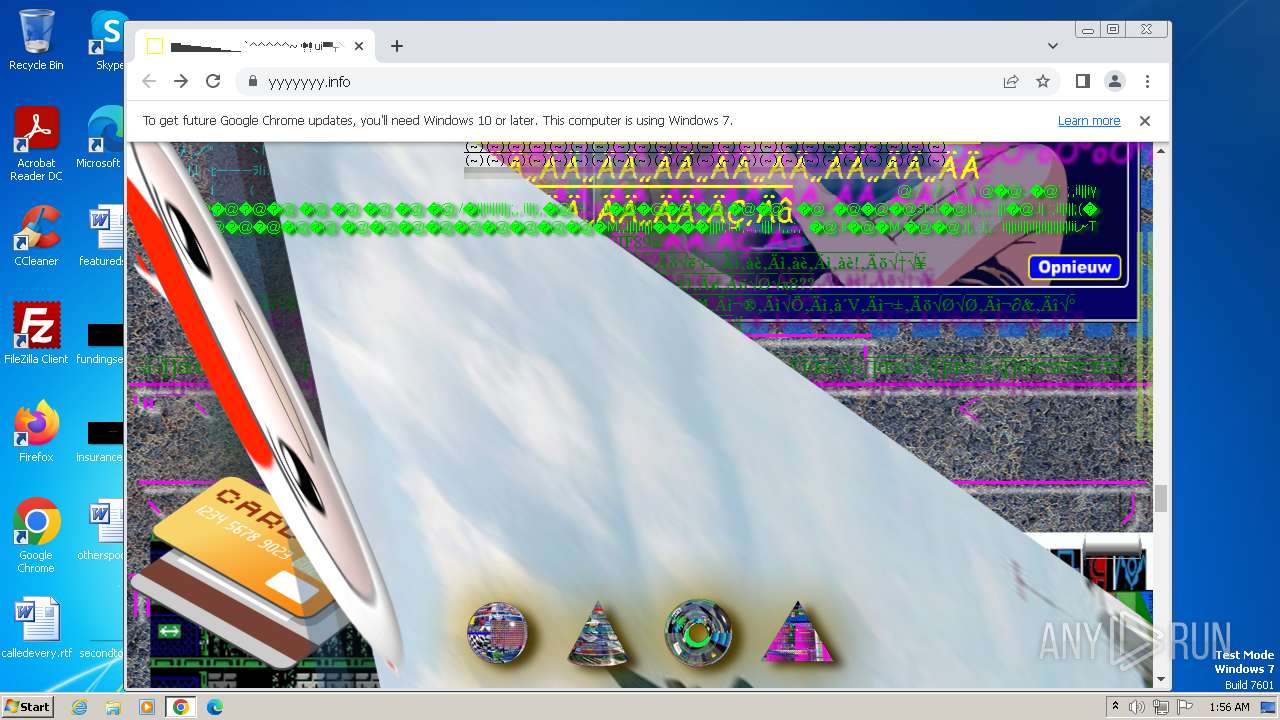The width and height of the screenshot is (1280, 720).
Task: Show hidden system tray icons
Action: pyautogui.click(x=1115, y=707)
